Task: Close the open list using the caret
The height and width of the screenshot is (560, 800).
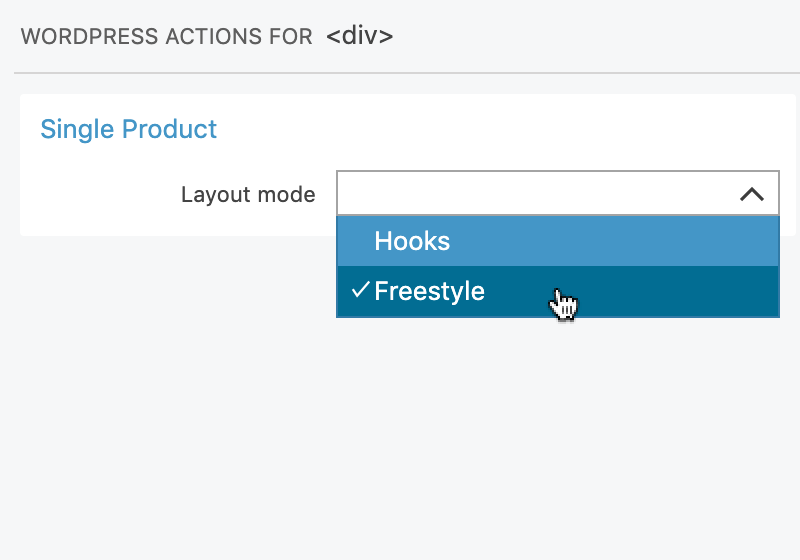Action: (752, 194)
